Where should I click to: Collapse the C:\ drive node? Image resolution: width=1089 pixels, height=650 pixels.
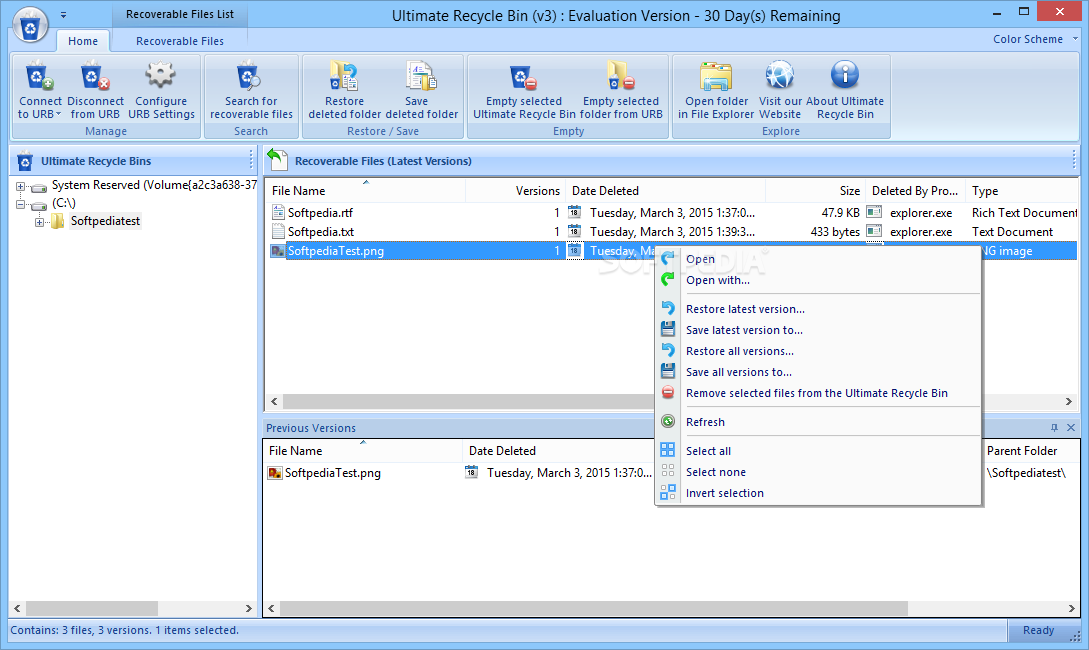click(x=20, y=204)
